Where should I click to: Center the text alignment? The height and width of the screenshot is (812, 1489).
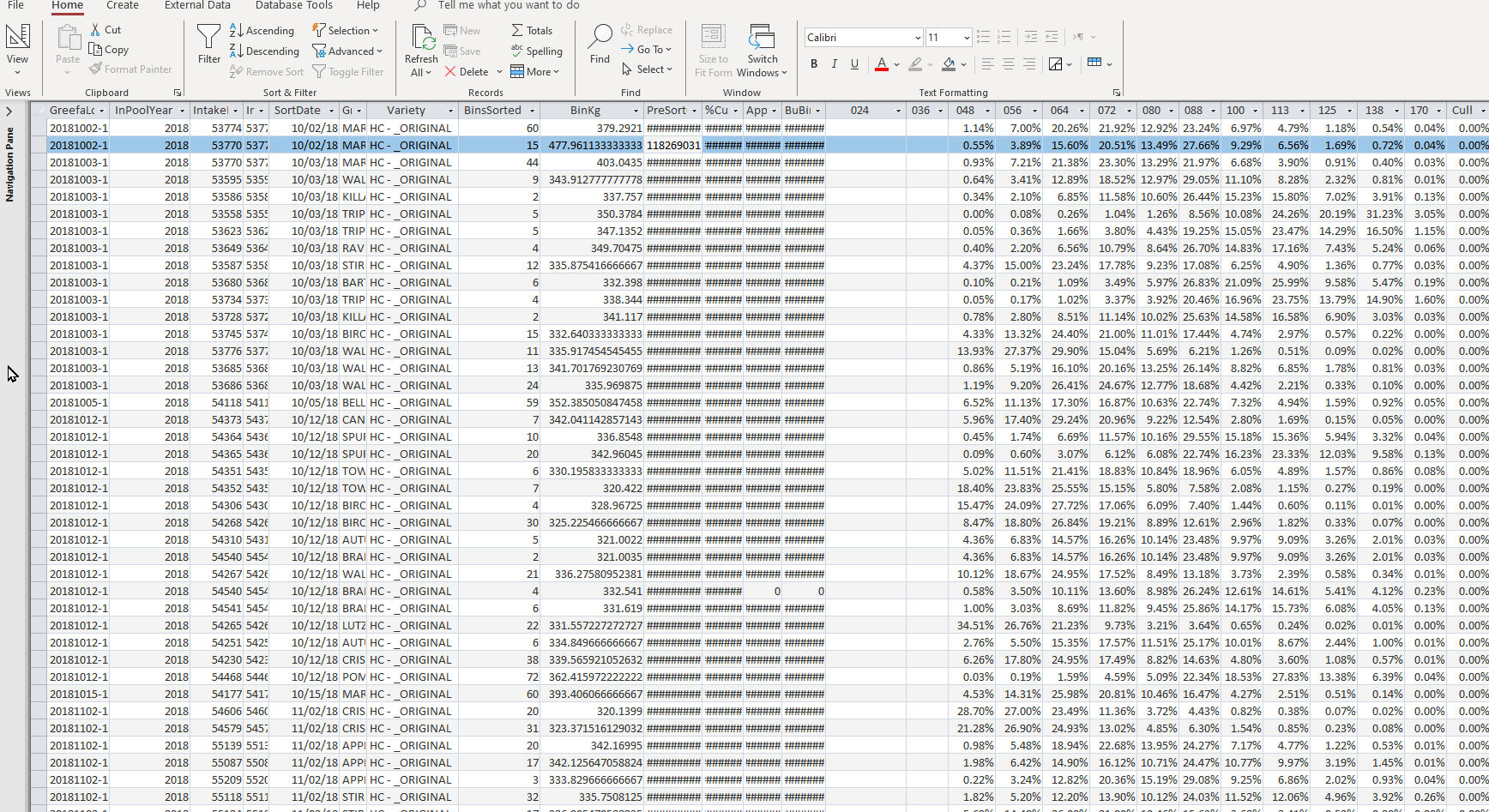tap(1009, 64)
